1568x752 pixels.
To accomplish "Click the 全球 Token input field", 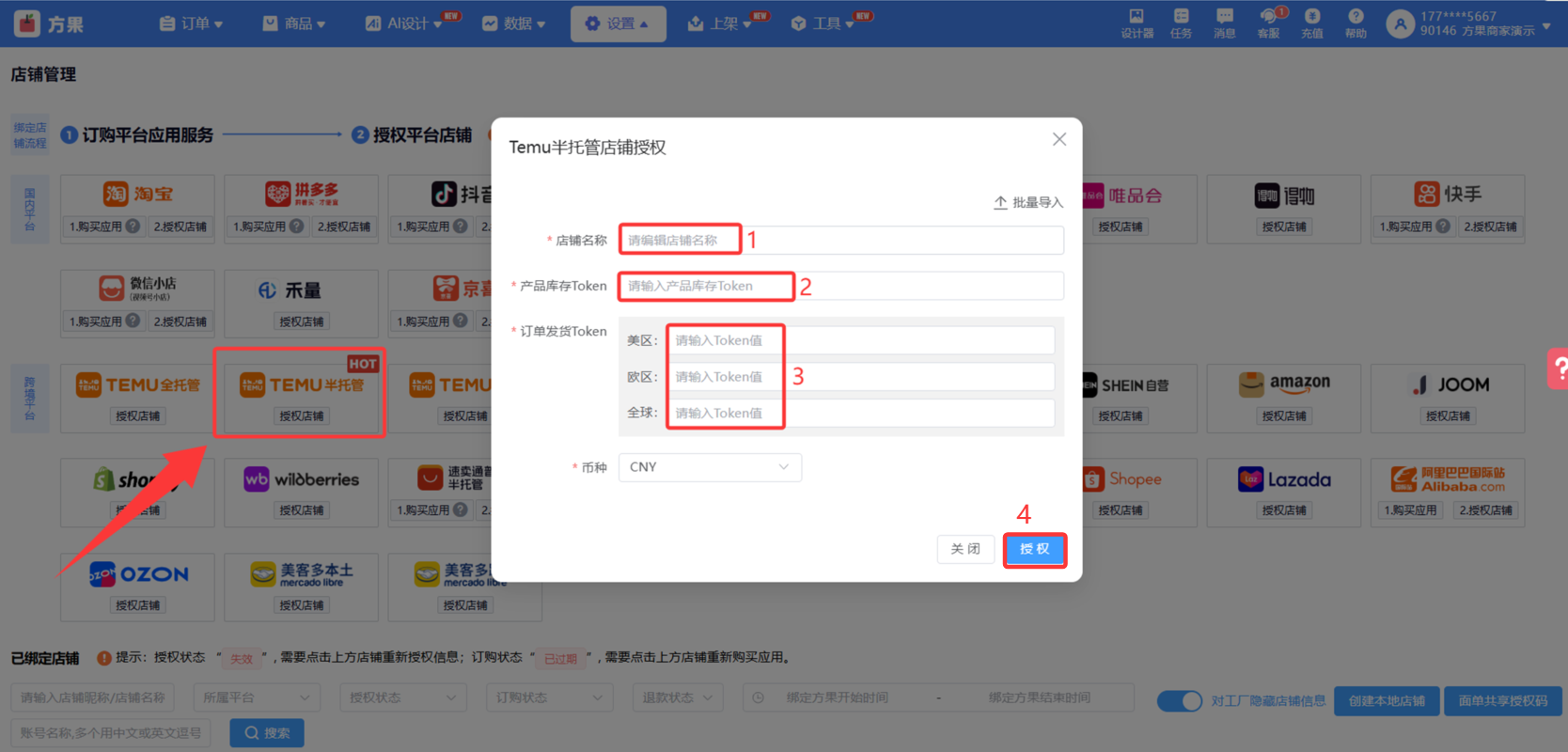I will click(860, 413).
